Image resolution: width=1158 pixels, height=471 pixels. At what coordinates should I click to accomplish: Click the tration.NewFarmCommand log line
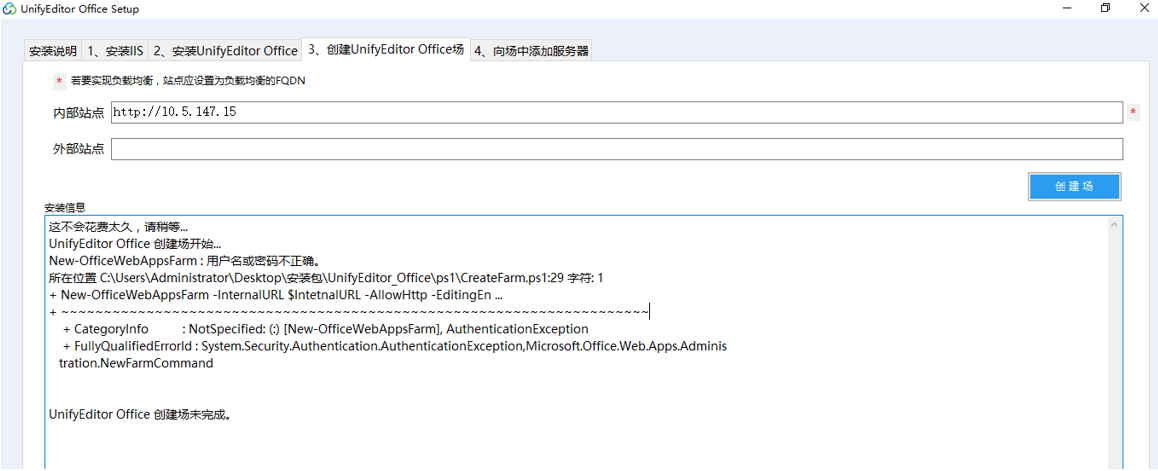click(136, 363)
